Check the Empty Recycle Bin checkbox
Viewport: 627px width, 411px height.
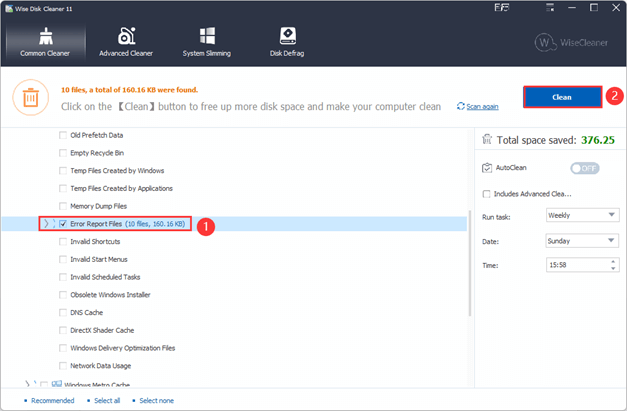[63, 153]
